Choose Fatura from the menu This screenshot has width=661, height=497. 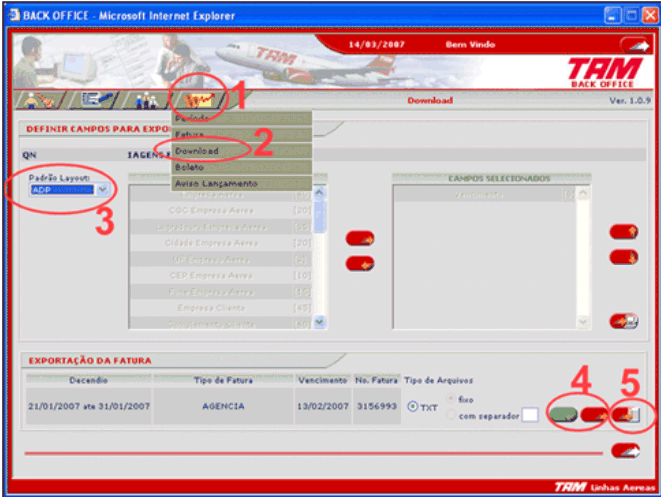[242, 134]
